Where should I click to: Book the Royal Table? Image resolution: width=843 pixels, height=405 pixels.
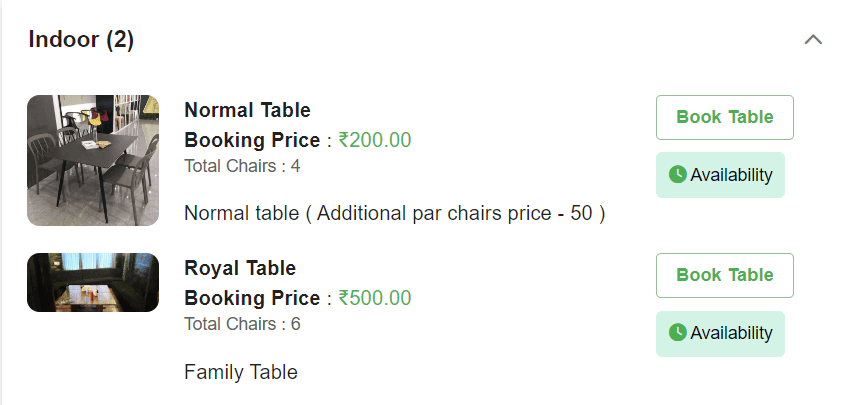724,275
